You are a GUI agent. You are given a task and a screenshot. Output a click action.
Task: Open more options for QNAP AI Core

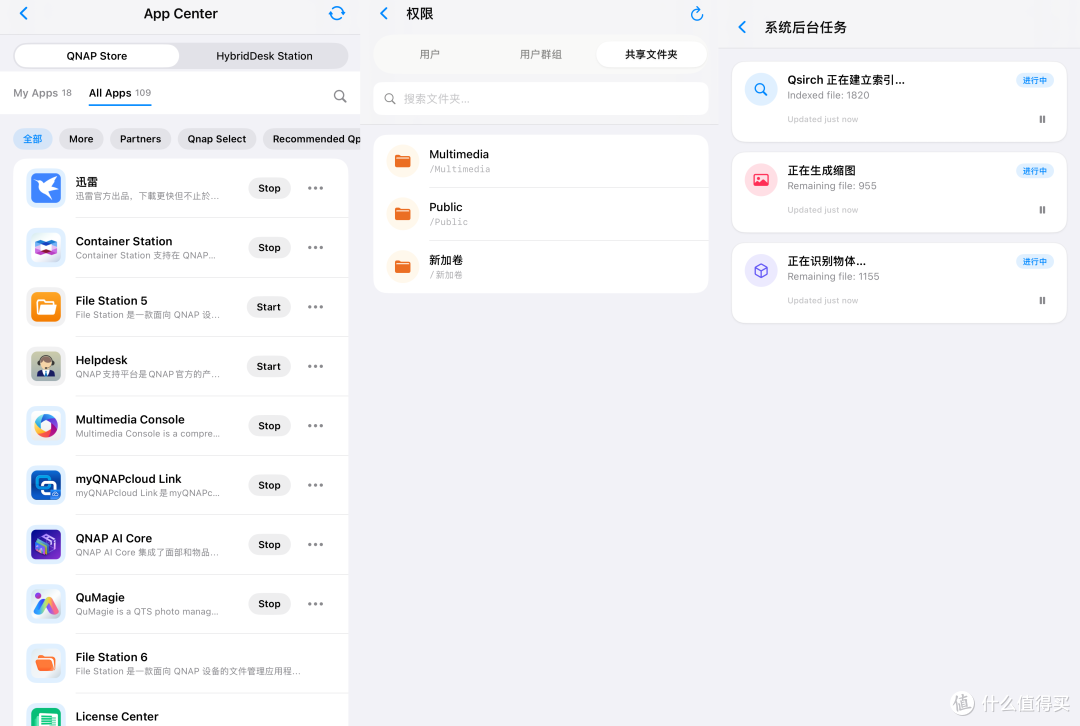click(315, 544)
